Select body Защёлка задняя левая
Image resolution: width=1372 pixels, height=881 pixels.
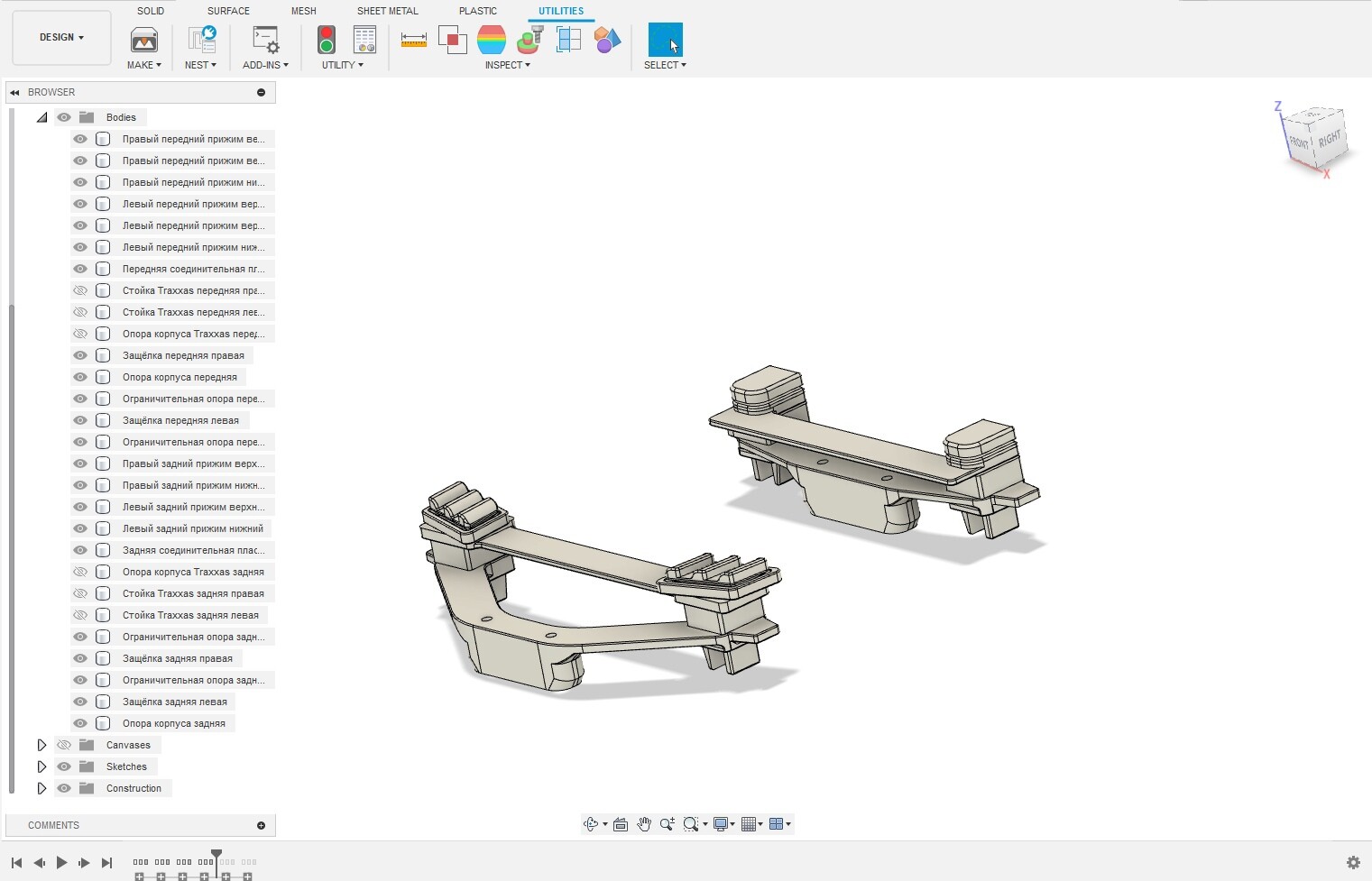click(175, 702)
